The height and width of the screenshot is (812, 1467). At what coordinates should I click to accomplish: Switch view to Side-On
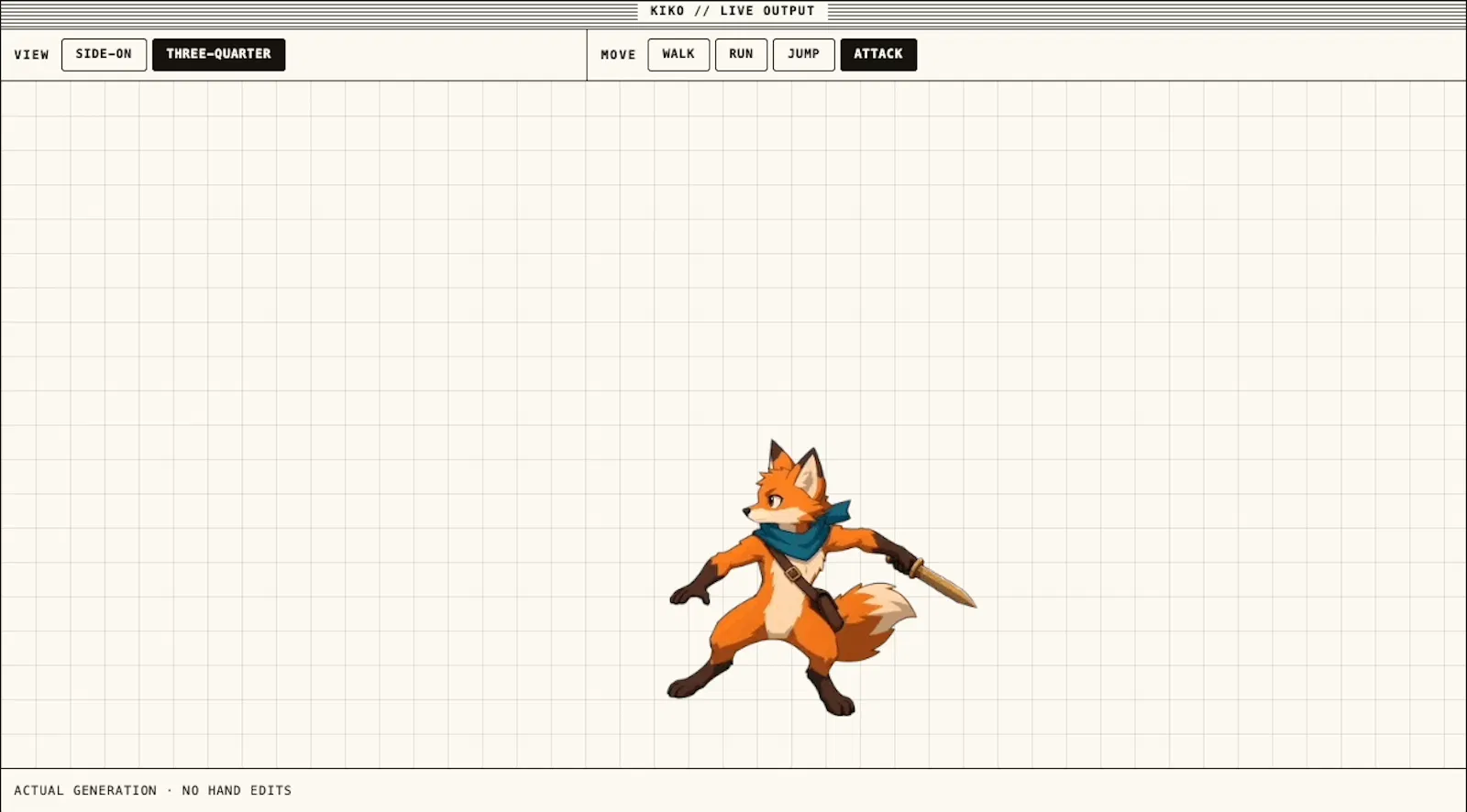tap(104, 54)
